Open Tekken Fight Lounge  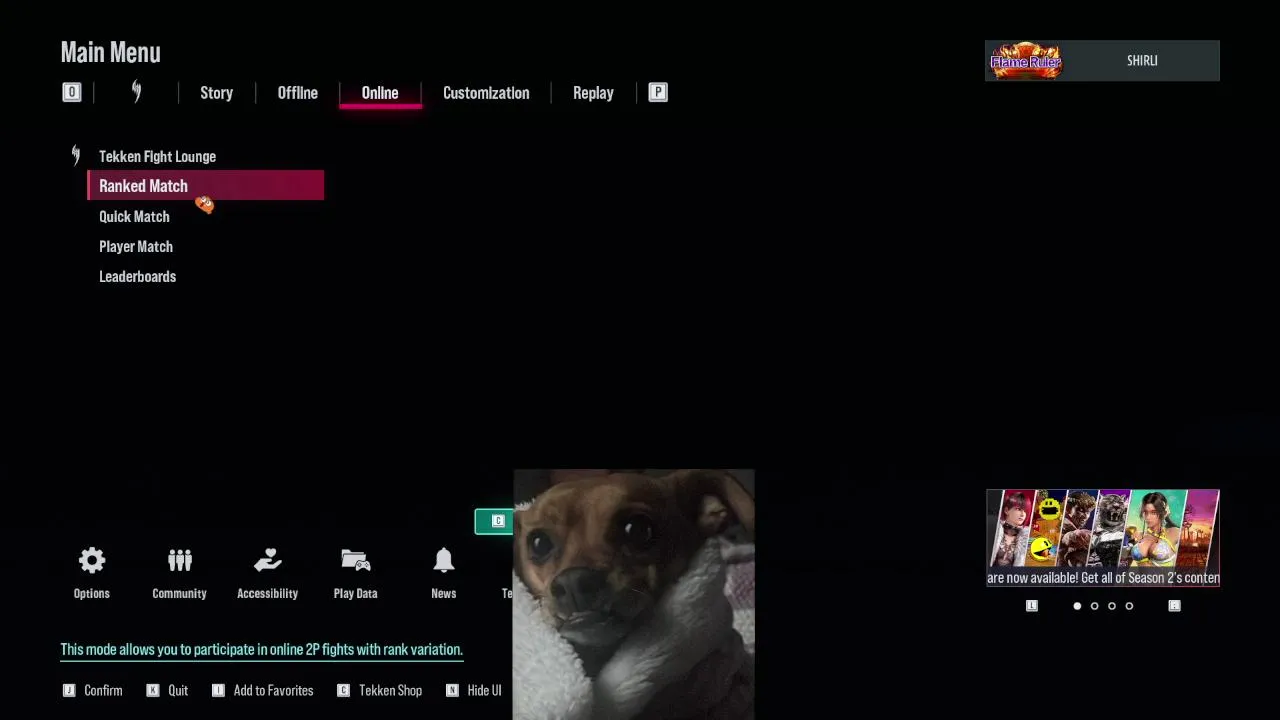coord(157,156)
